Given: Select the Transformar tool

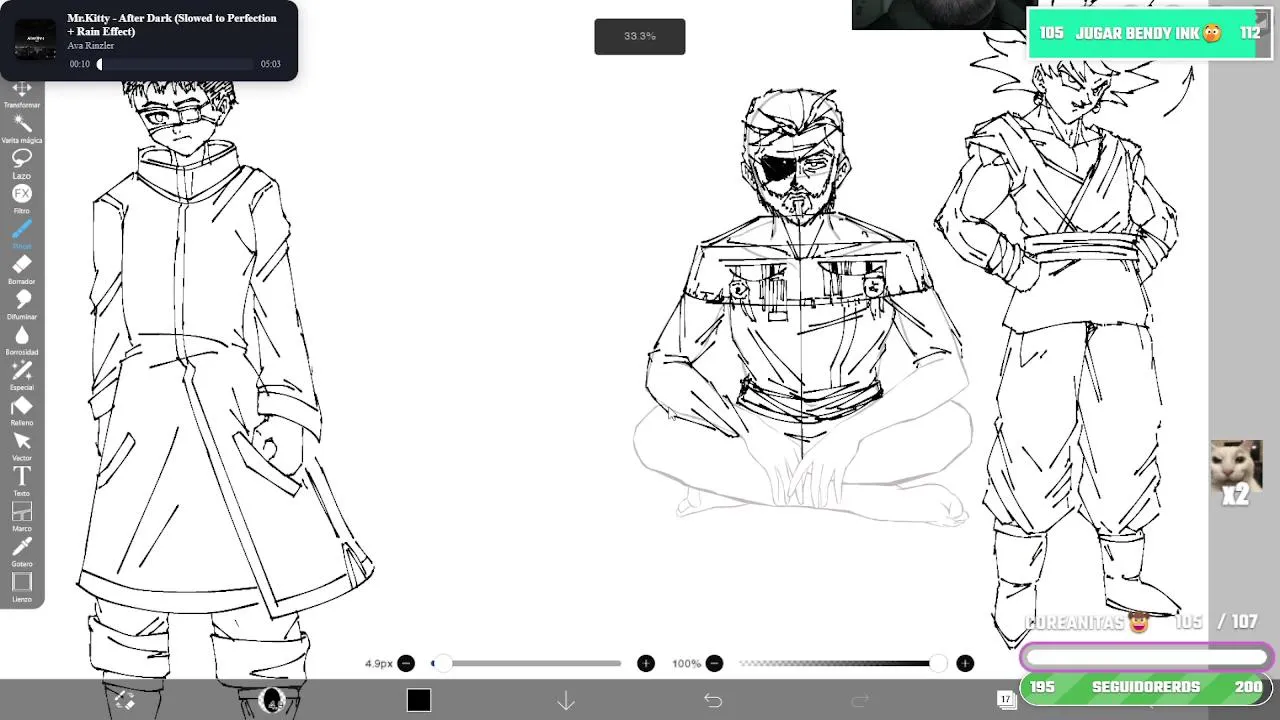Looking at the screenshot, I should pyautogui.click(x=22, y=91).
